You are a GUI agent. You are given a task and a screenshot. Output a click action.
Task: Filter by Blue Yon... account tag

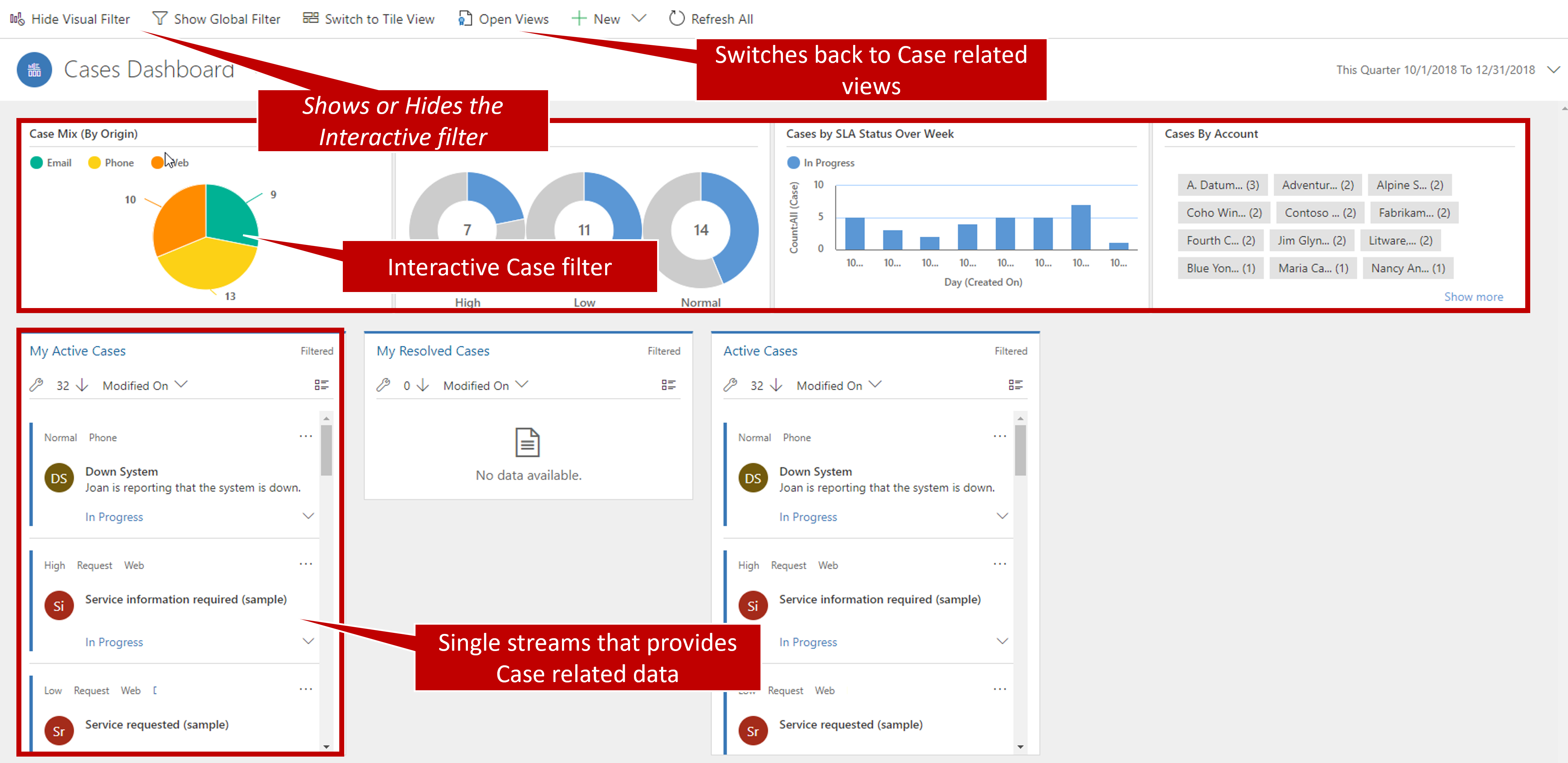1221,268
